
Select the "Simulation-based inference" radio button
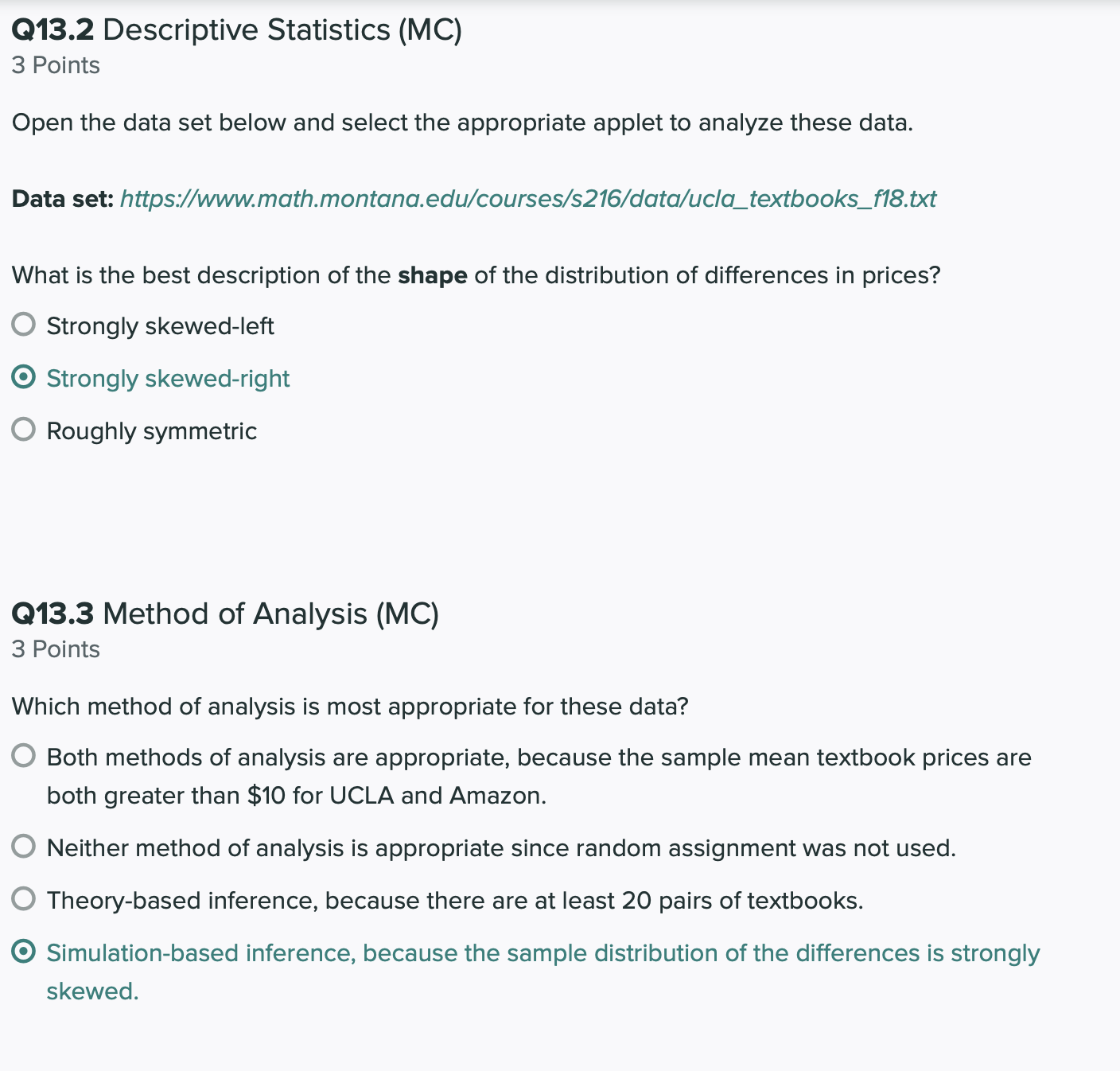(24, 952)
